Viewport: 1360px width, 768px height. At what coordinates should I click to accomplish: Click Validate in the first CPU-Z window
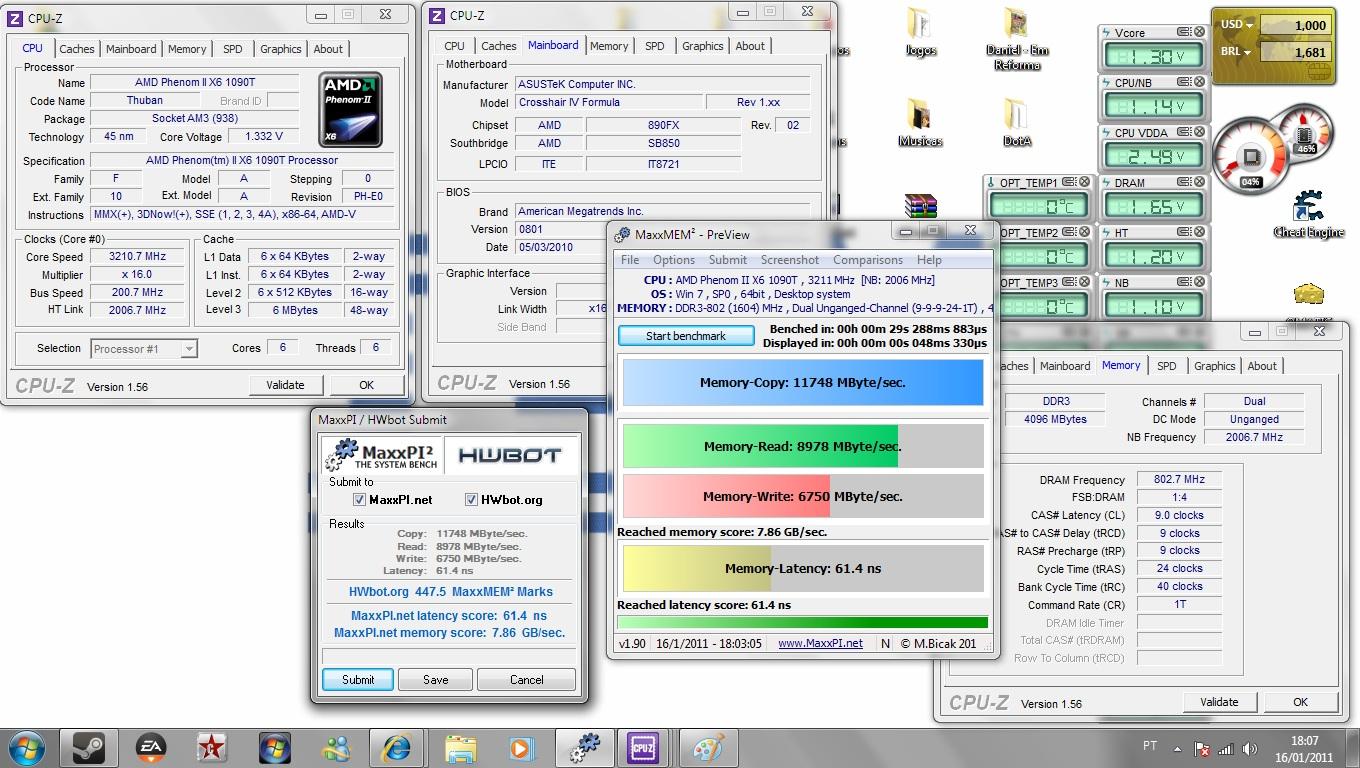point(285,385)
